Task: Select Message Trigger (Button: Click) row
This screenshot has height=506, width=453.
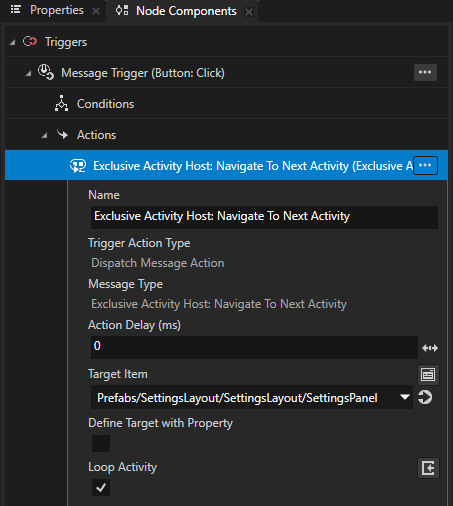Action: (226, 72)
